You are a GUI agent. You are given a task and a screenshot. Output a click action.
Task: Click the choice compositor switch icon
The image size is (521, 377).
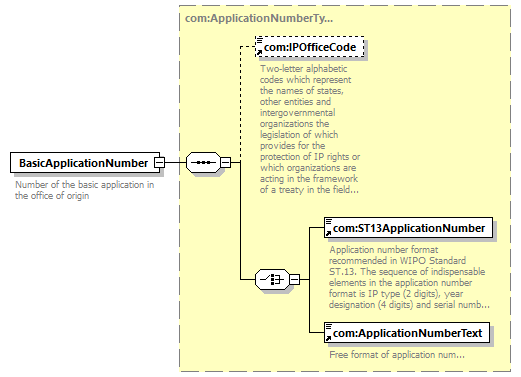(x=272, y=279)
